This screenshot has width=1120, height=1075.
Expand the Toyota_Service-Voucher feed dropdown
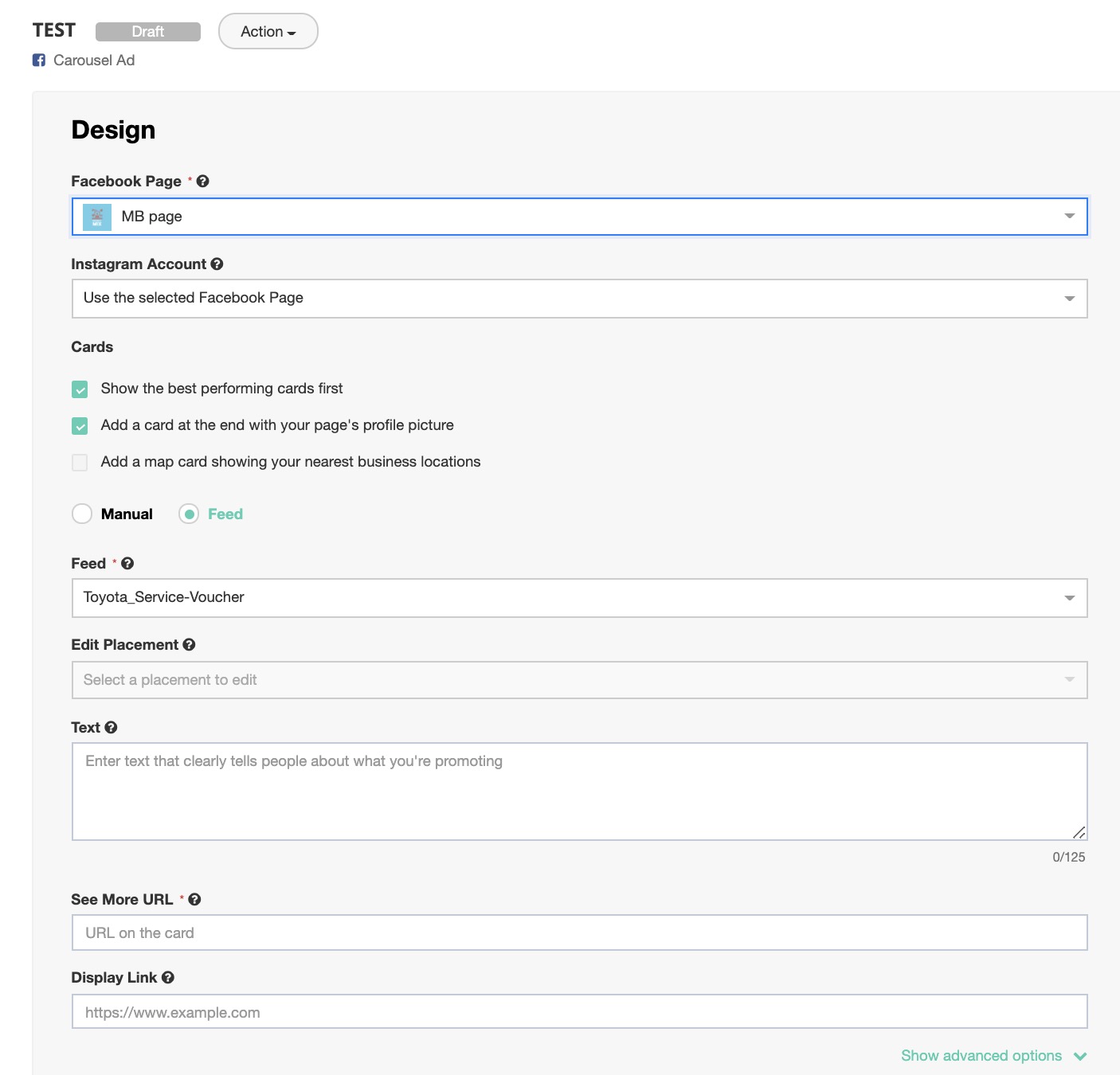click(x=579, y=598)
